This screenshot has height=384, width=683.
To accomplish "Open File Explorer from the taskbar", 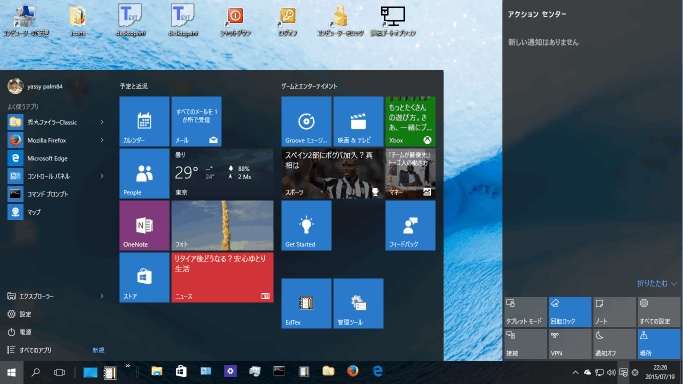I will 157,371.
